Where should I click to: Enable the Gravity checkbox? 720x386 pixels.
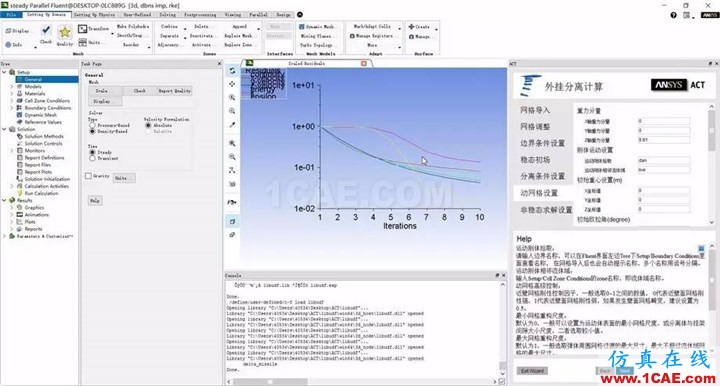[88, 176]
